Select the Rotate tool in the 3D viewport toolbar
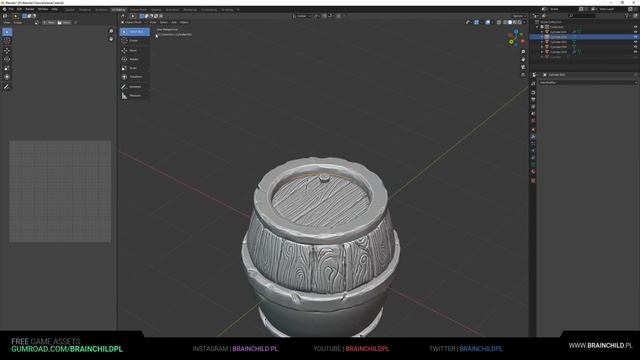 [x=134, y=59]
